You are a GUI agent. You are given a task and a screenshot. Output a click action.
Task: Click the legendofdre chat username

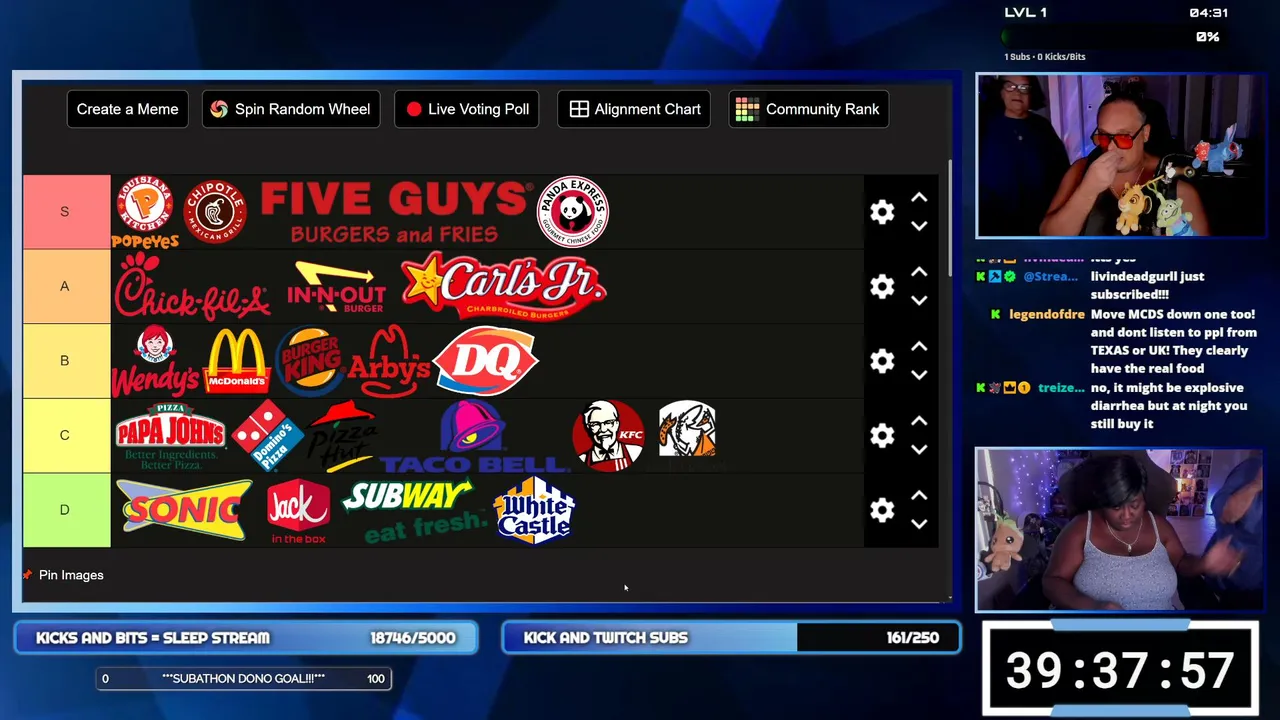tap(1047, 314)
